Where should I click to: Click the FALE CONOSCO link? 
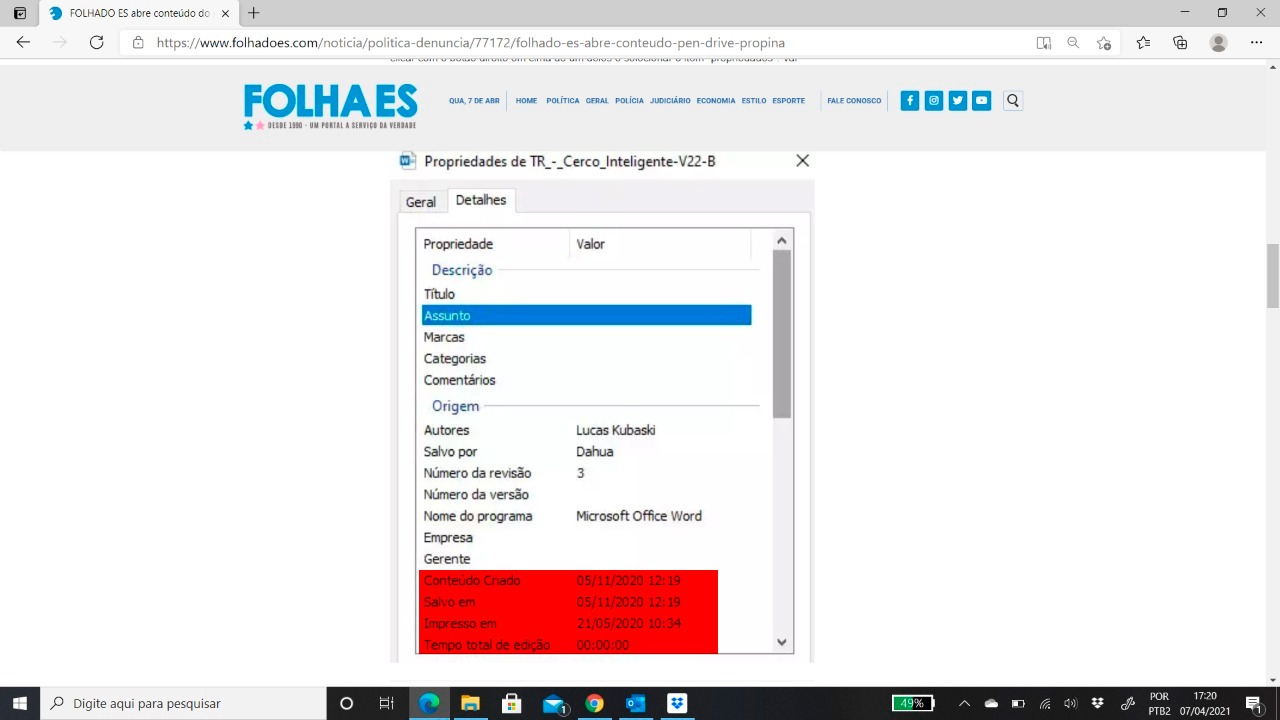[x=854, y=101]
